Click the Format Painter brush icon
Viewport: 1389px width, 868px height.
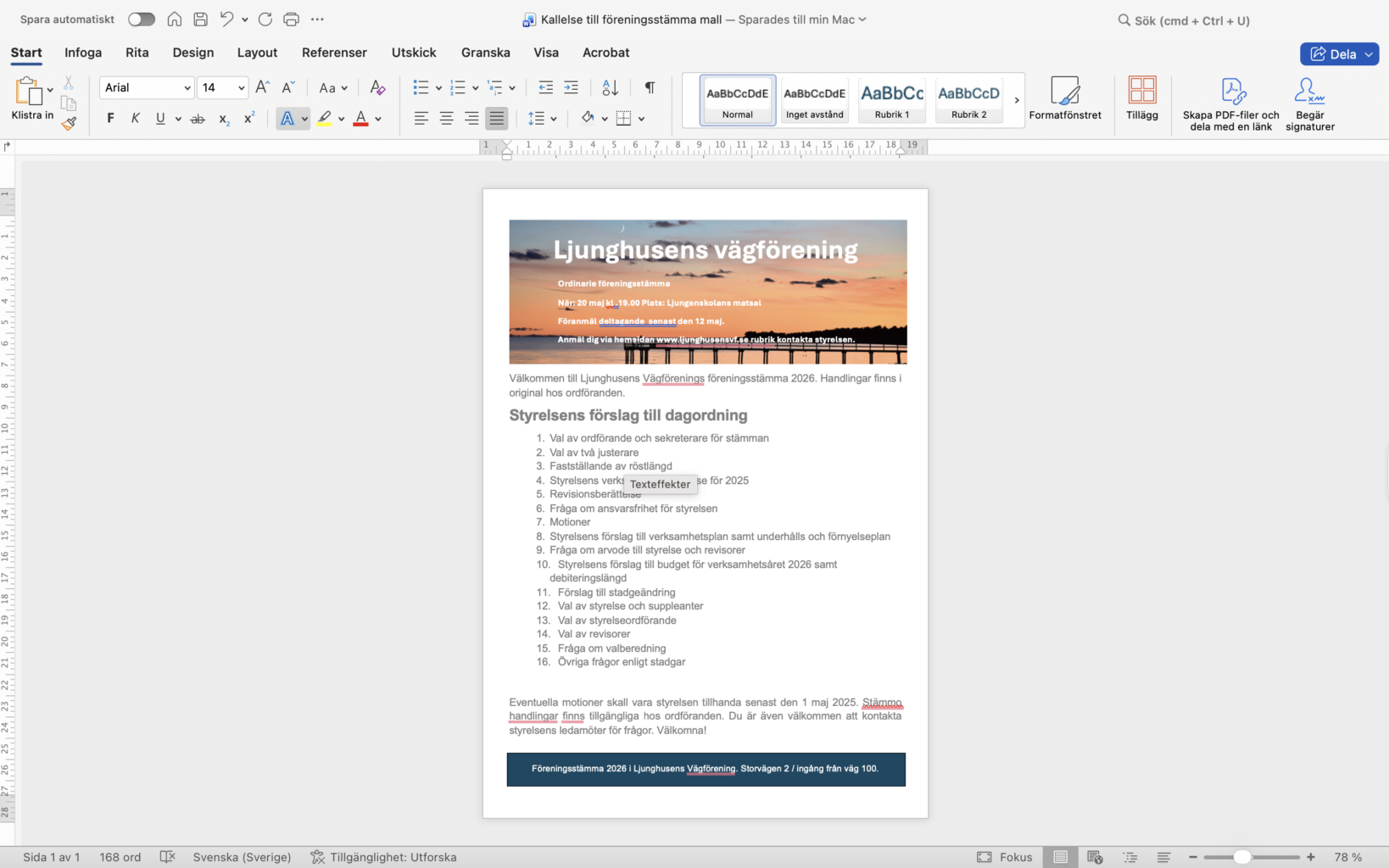pyautogui.click(x=69, y=124)
